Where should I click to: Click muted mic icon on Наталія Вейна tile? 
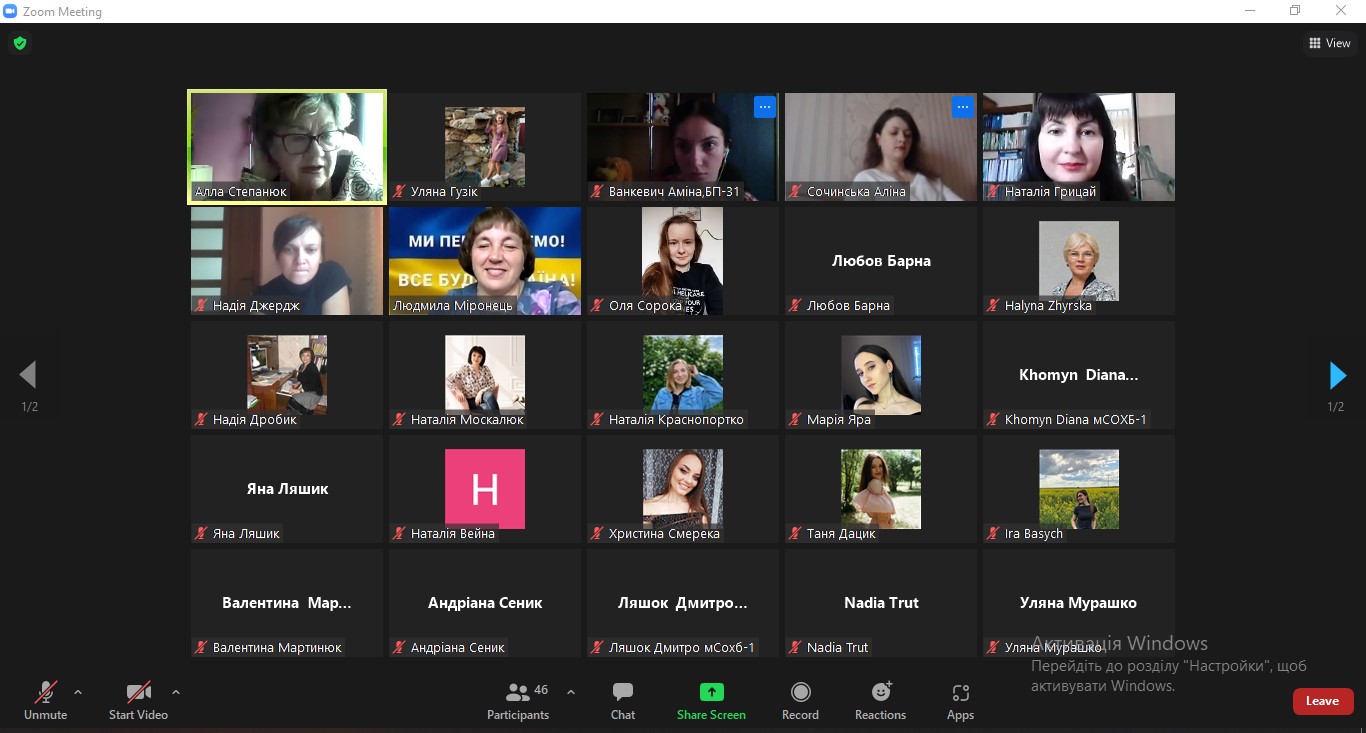pyautogui.click(x=400, y=533)
